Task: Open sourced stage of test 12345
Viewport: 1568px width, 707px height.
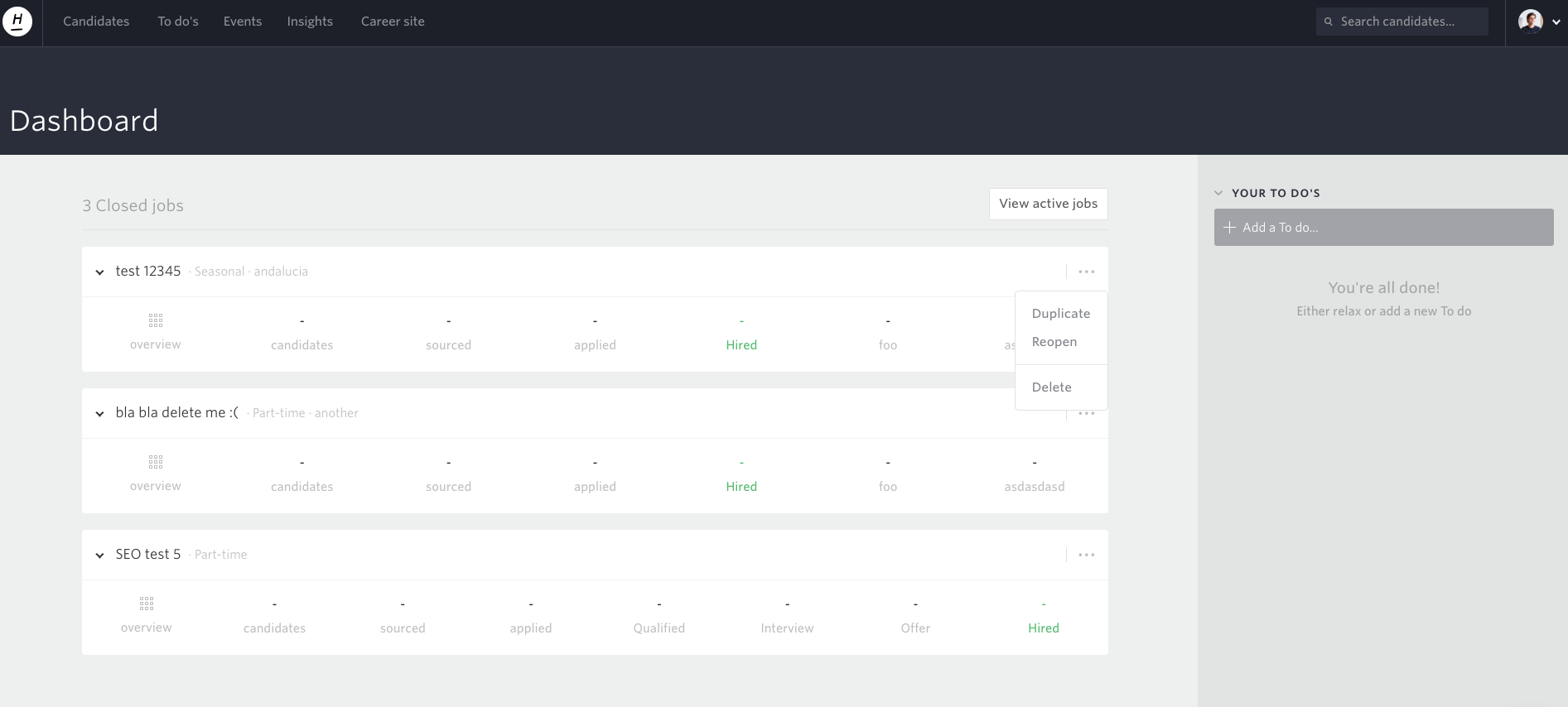Action: [x=448, y=334]
